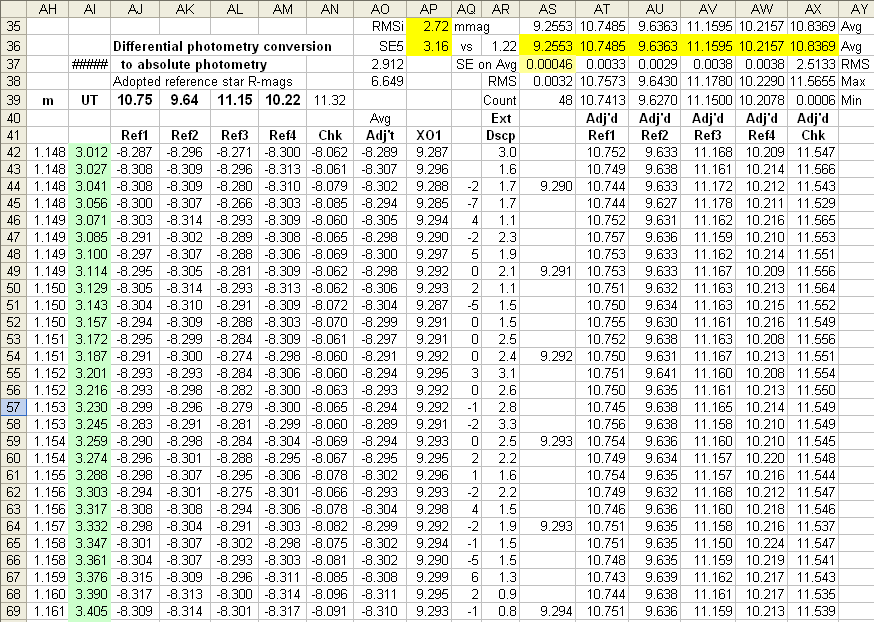
Task: Click value 2.912 in row 37
Action: coord(380,65)
